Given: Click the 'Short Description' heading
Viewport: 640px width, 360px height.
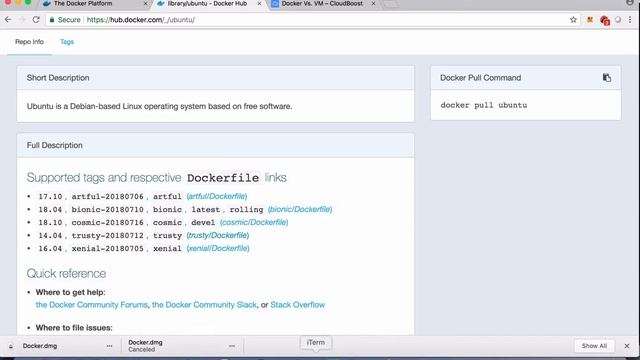Looking at the screenshot, I should 58,78.
